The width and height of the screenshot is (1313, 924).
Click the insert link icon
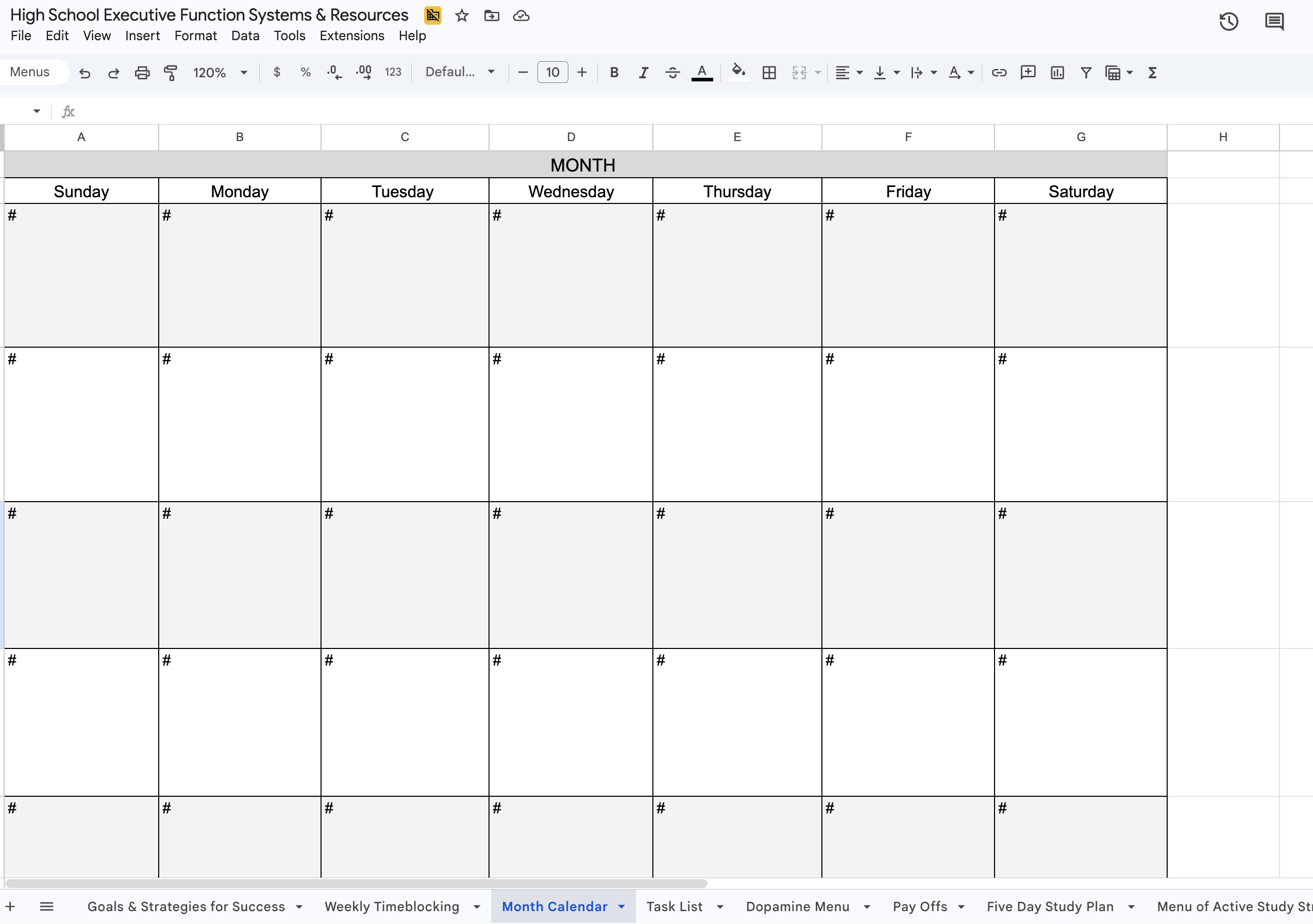click(999, 73)
